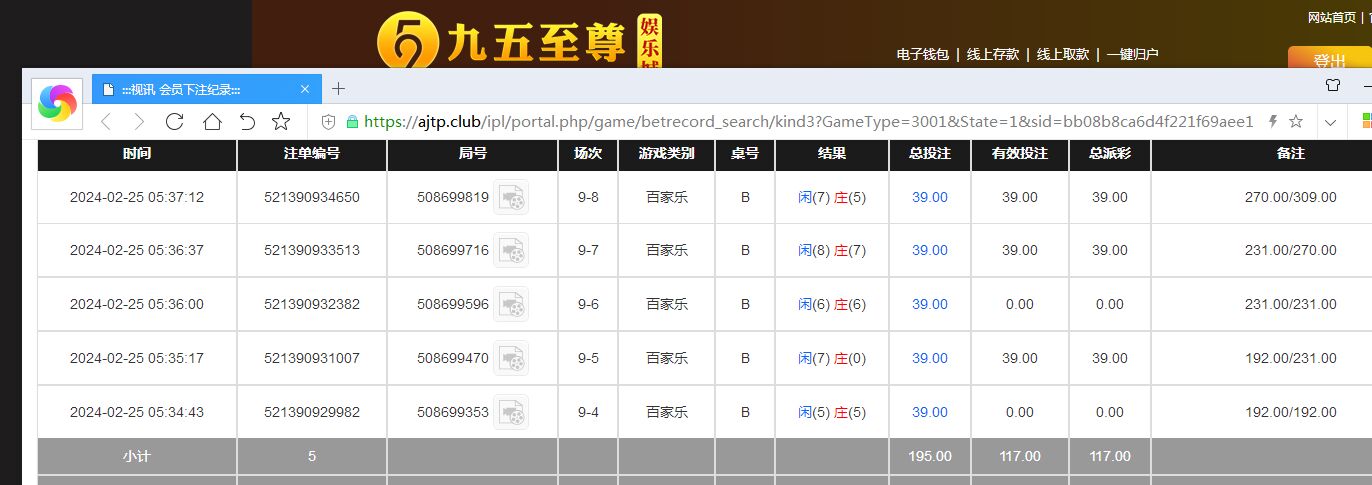Click the address bar URL field
Image resolution: width=1372 pixels, height=485 pixels.
(x=808, y=122)
